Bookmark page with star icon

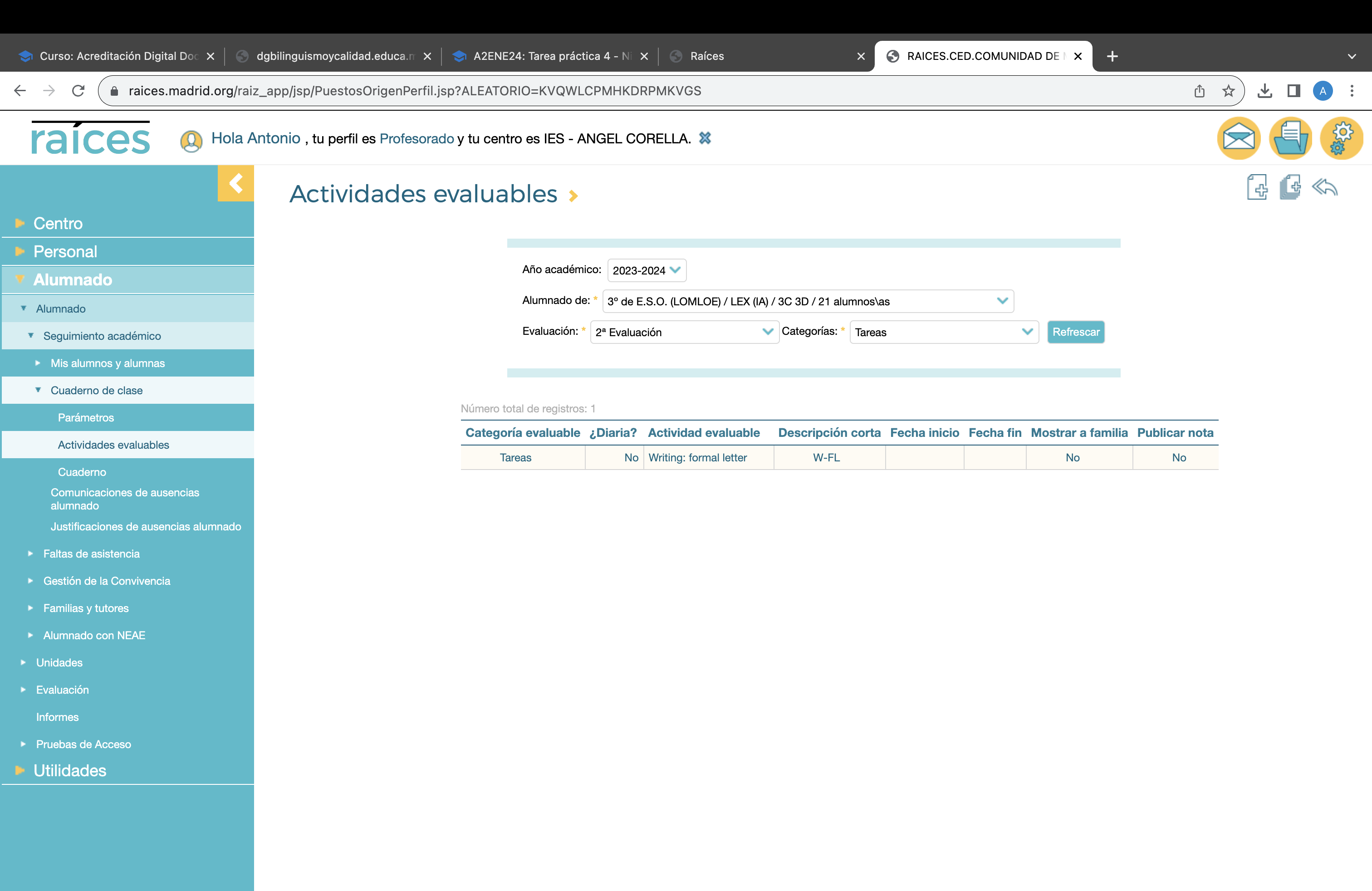pyautogui.click(x=1229, y=91)
